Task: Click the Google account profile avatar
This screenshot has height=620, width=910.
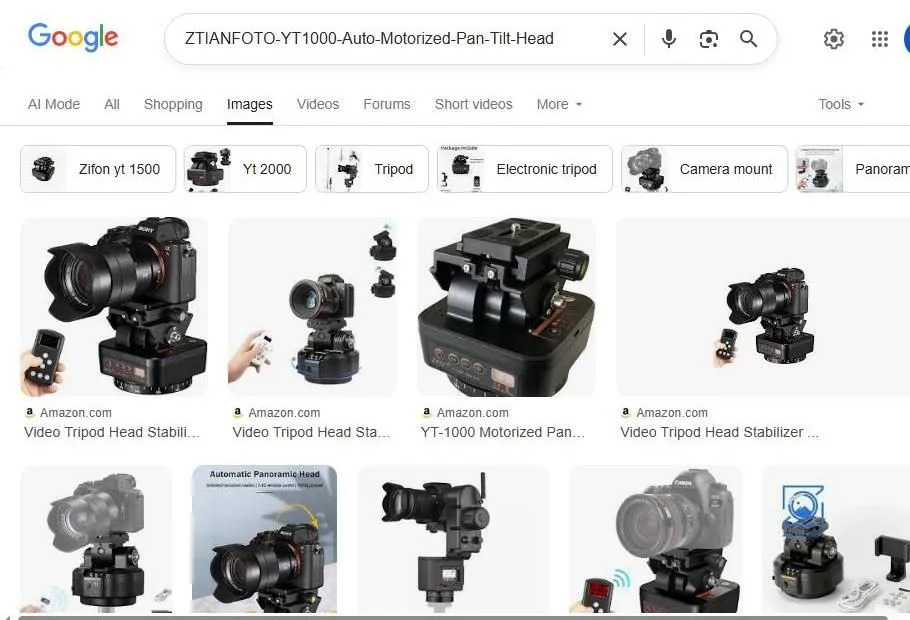Action: [x=905, y=39]
